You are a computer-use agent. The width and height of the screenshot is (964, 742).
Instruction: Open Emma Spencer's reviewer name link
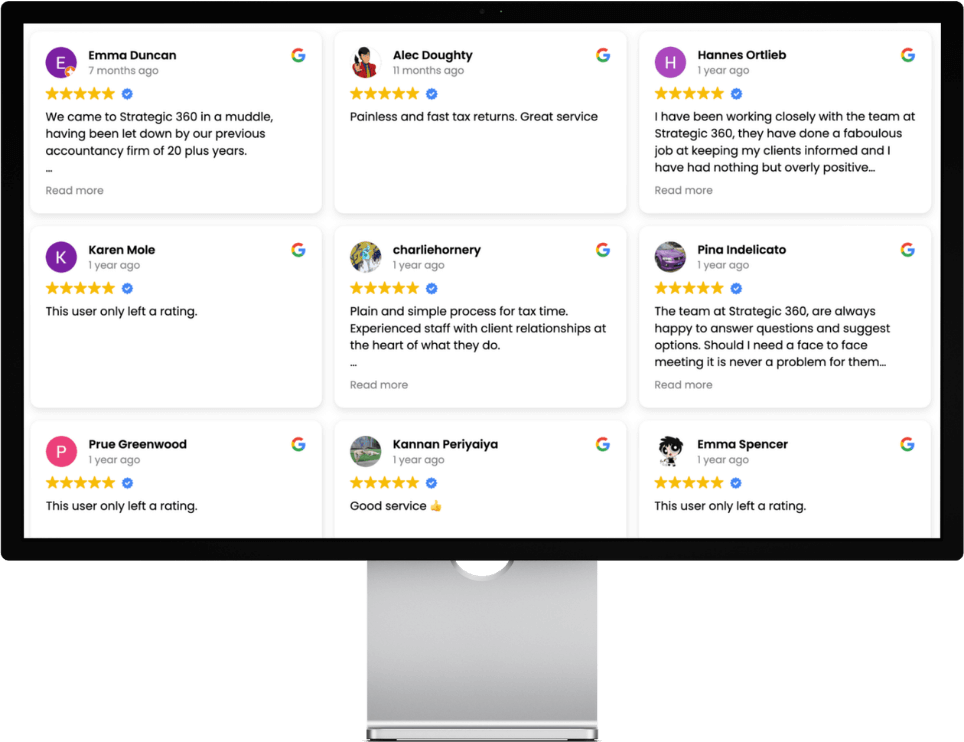(x=742, y=445)
